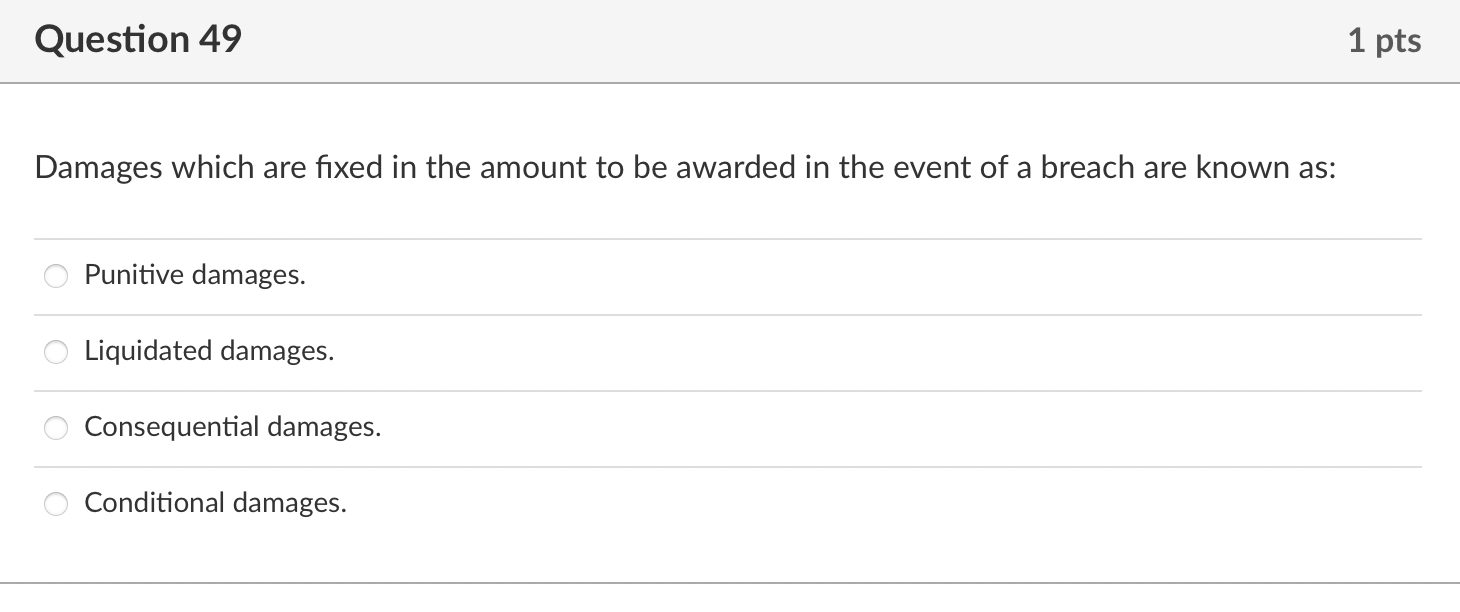Viewport: 1460px width, 612px height.
Task: Click the divider below the question text
Action: (730, 238)
